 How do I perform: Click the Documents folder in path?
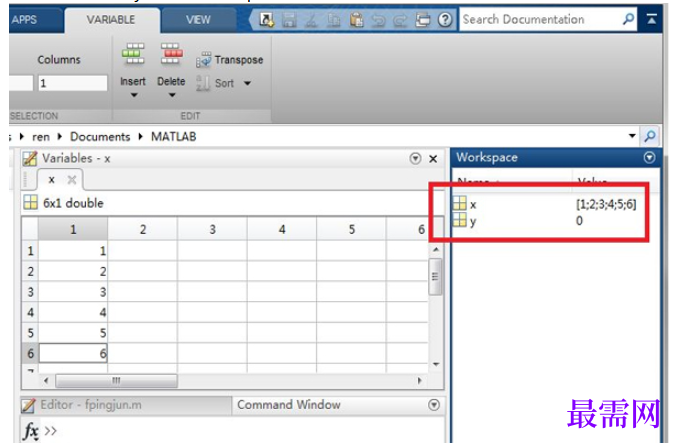click(100, 137)
